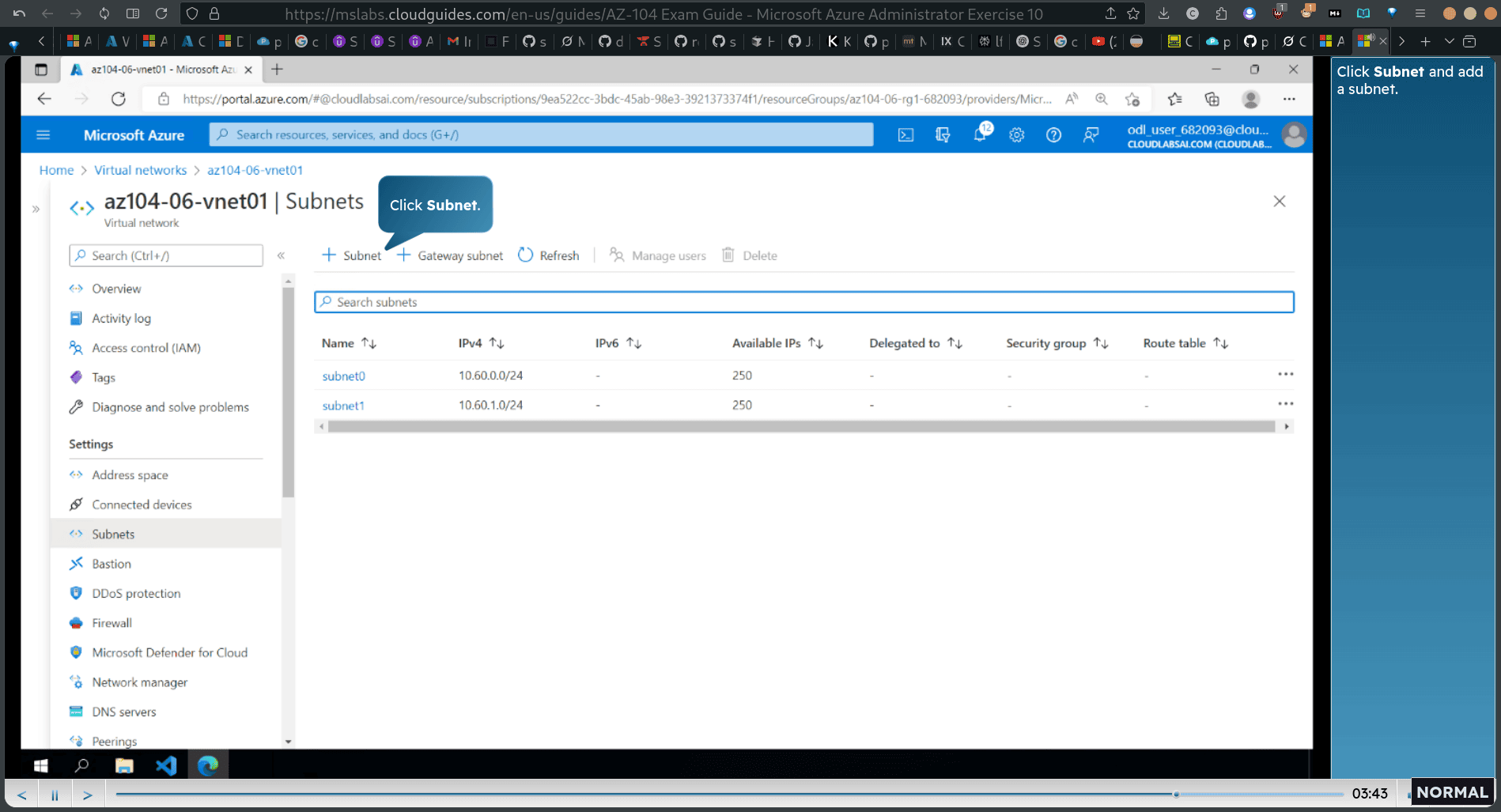Open the subnet0 link
Image resolution: width=1501 pixels, height=812 pixels.
343,376
